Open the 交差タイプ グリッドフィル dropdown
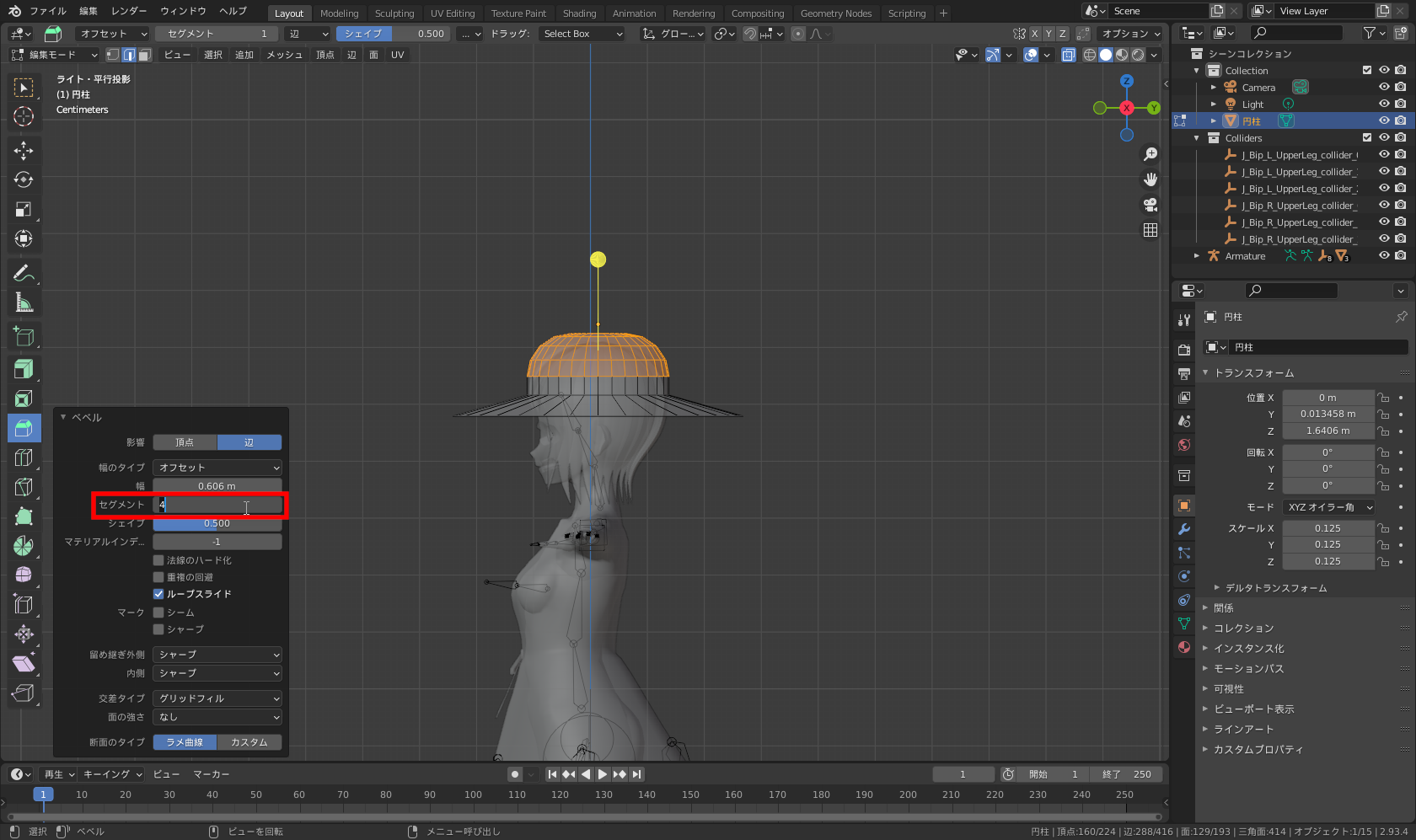Screen dimensions: 1416x840 pyautogui.click(x=217, y=698)
